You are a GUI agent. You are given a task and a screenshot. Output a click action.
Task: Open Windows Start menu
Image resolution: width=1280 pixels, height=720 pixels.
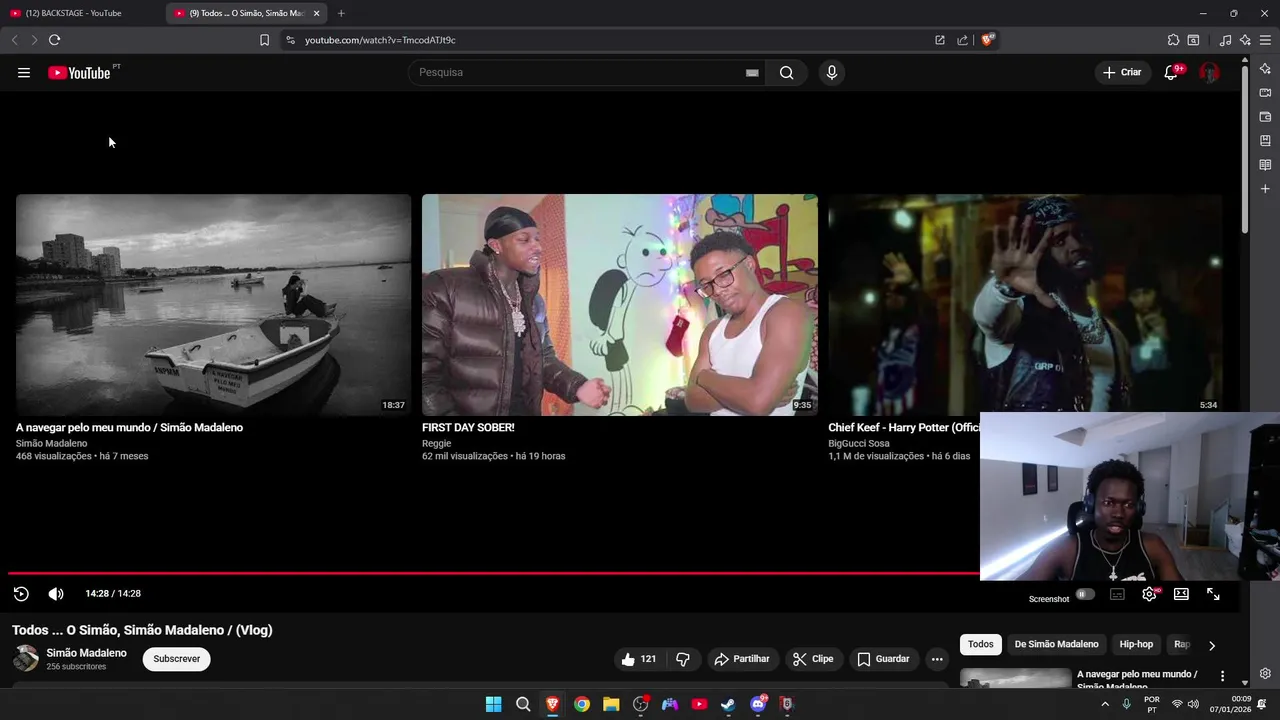[x=493, y=704]
